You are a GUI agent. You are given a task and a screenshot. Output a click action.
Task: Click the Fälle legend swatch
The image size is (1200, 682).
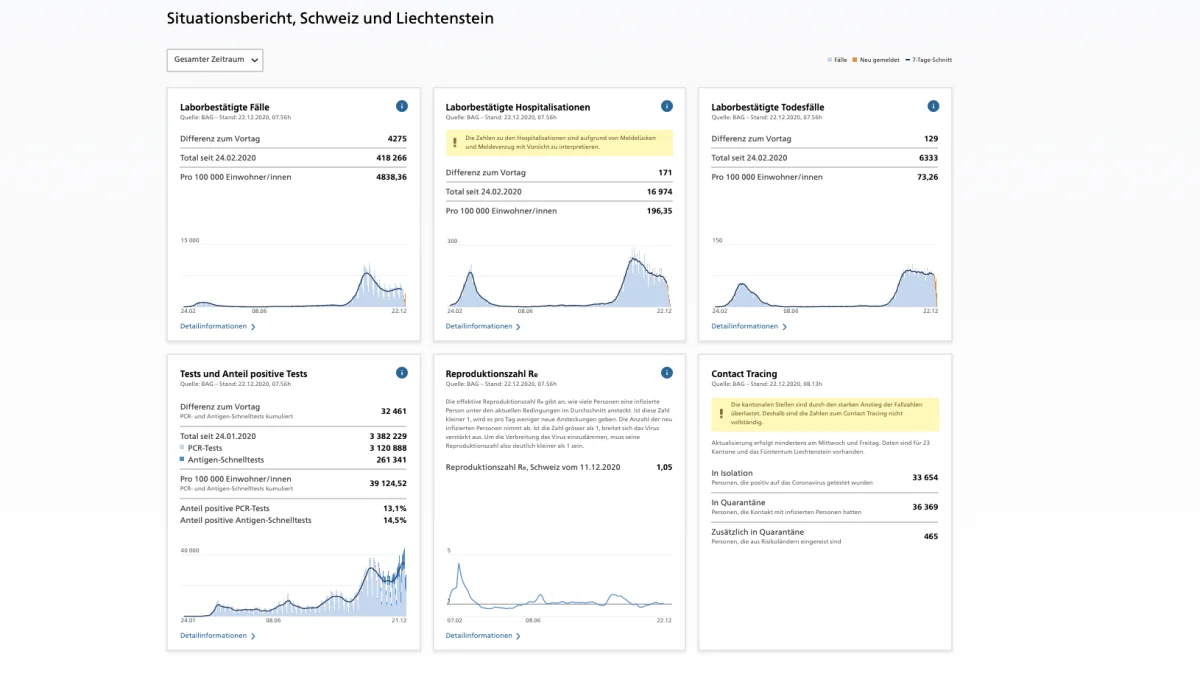point(829,60)
